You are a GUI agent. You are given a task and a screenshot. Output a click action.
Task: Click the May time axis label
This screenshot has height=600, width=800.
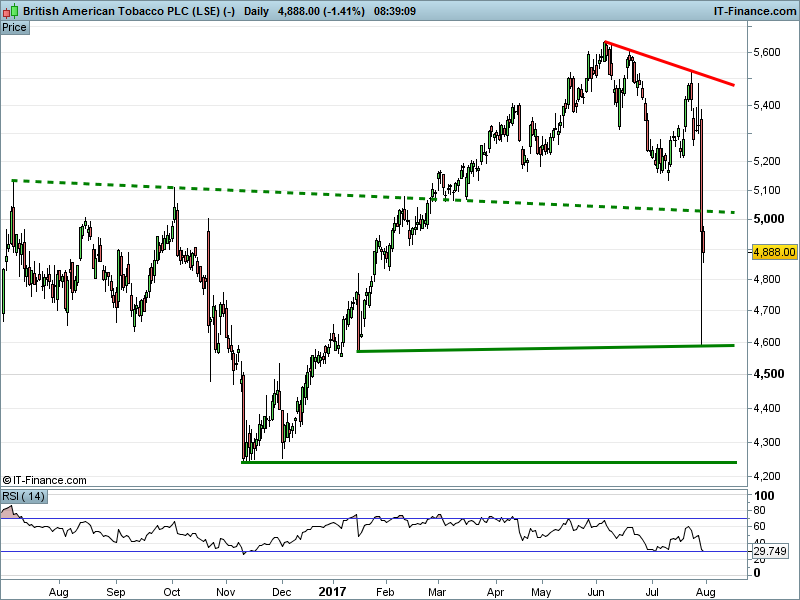pos(541,592)
